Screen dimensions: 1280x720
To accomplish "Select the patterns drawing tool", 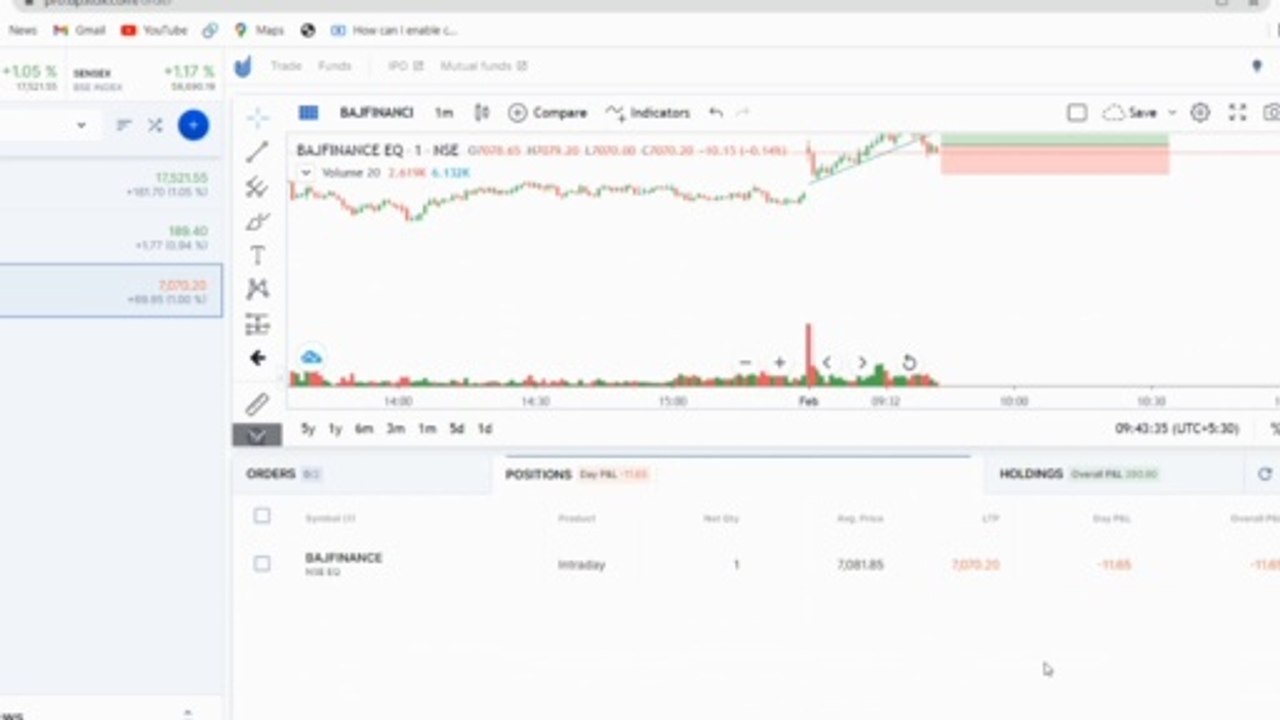I will pyautogui.click(x=257, y=289).
